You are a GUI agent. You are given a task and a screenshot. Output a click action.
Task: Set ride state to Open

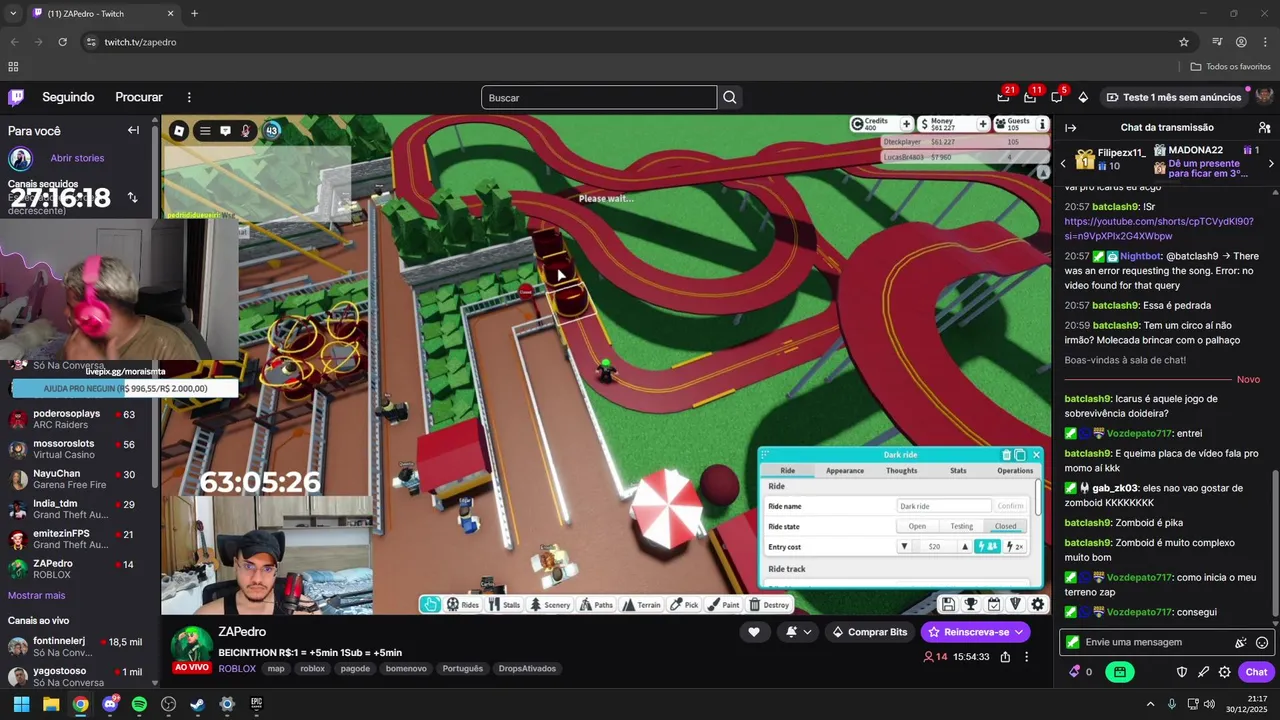click(917, 526)
